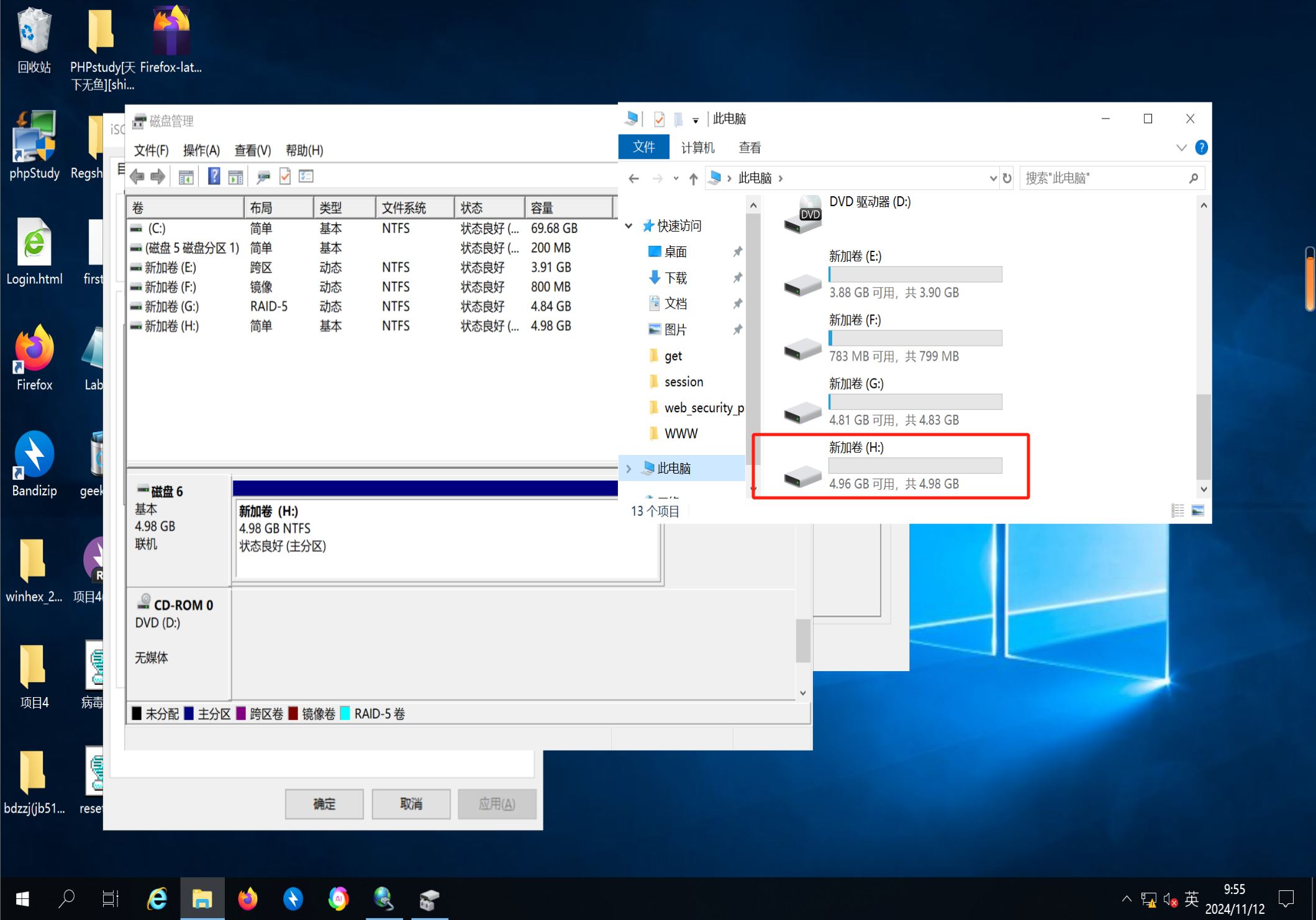Select the 新加卷 (H:) partition block on 磁盘 6

coord(447,538)
